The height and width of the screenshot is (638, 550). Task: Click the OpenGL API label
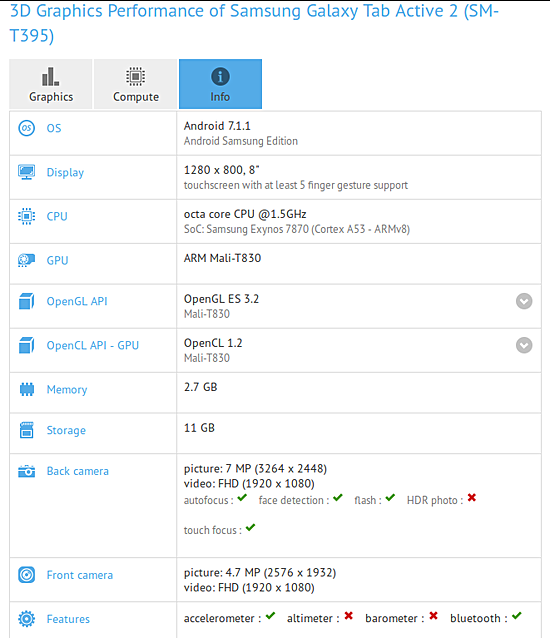[77, 302]
